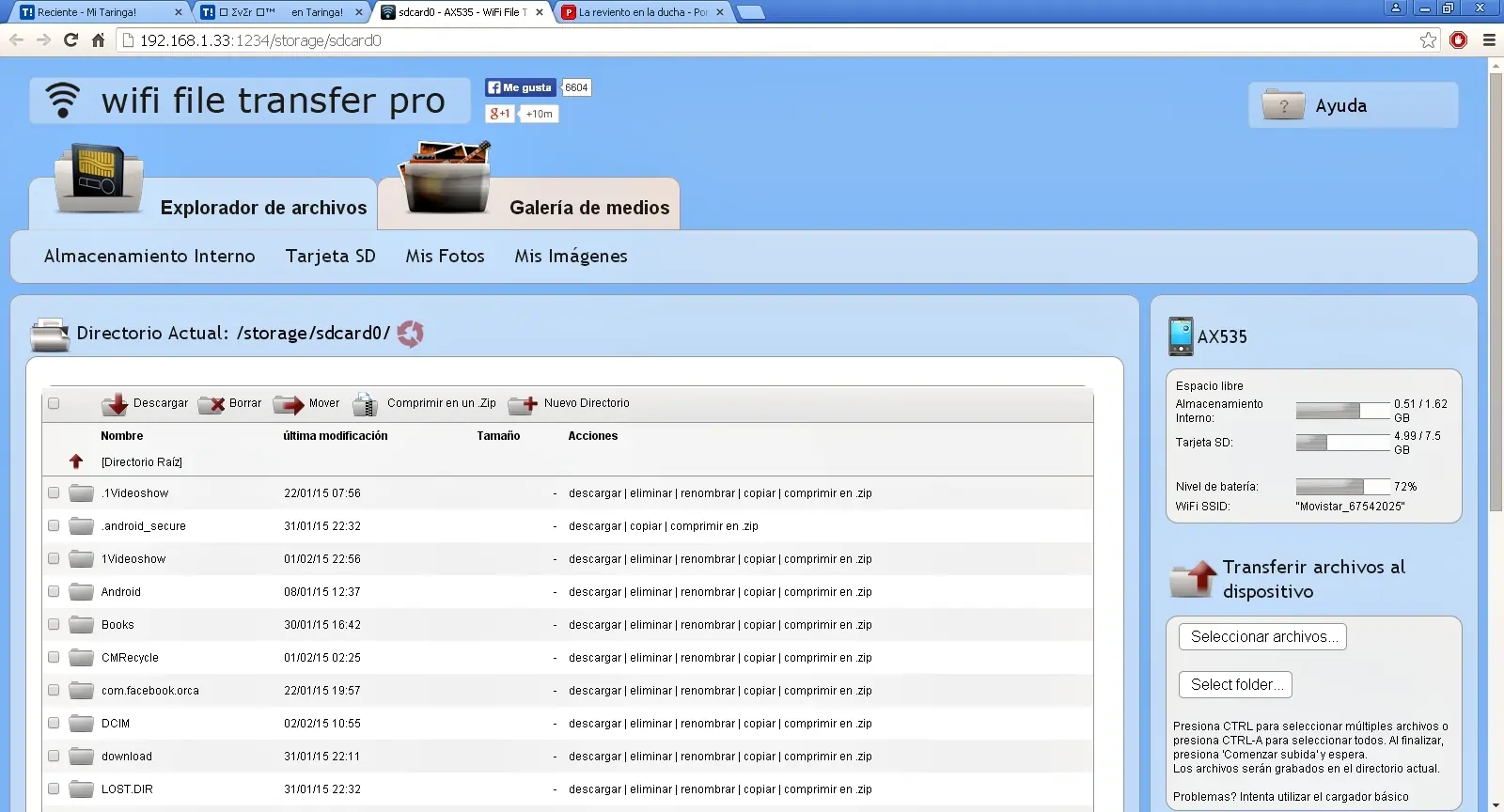This screenshot has height=812, width=1504.
Task: Click the Facebook Me gusta button
Action: 521,87
